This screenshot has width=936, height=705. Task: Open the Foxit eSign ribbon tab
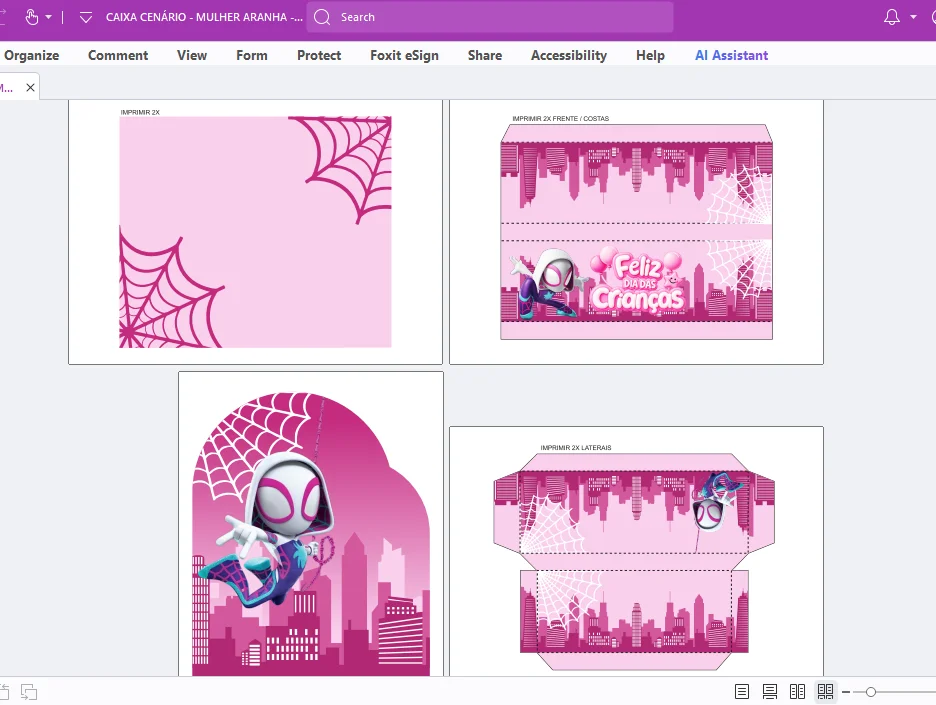[x=404, y=56]
